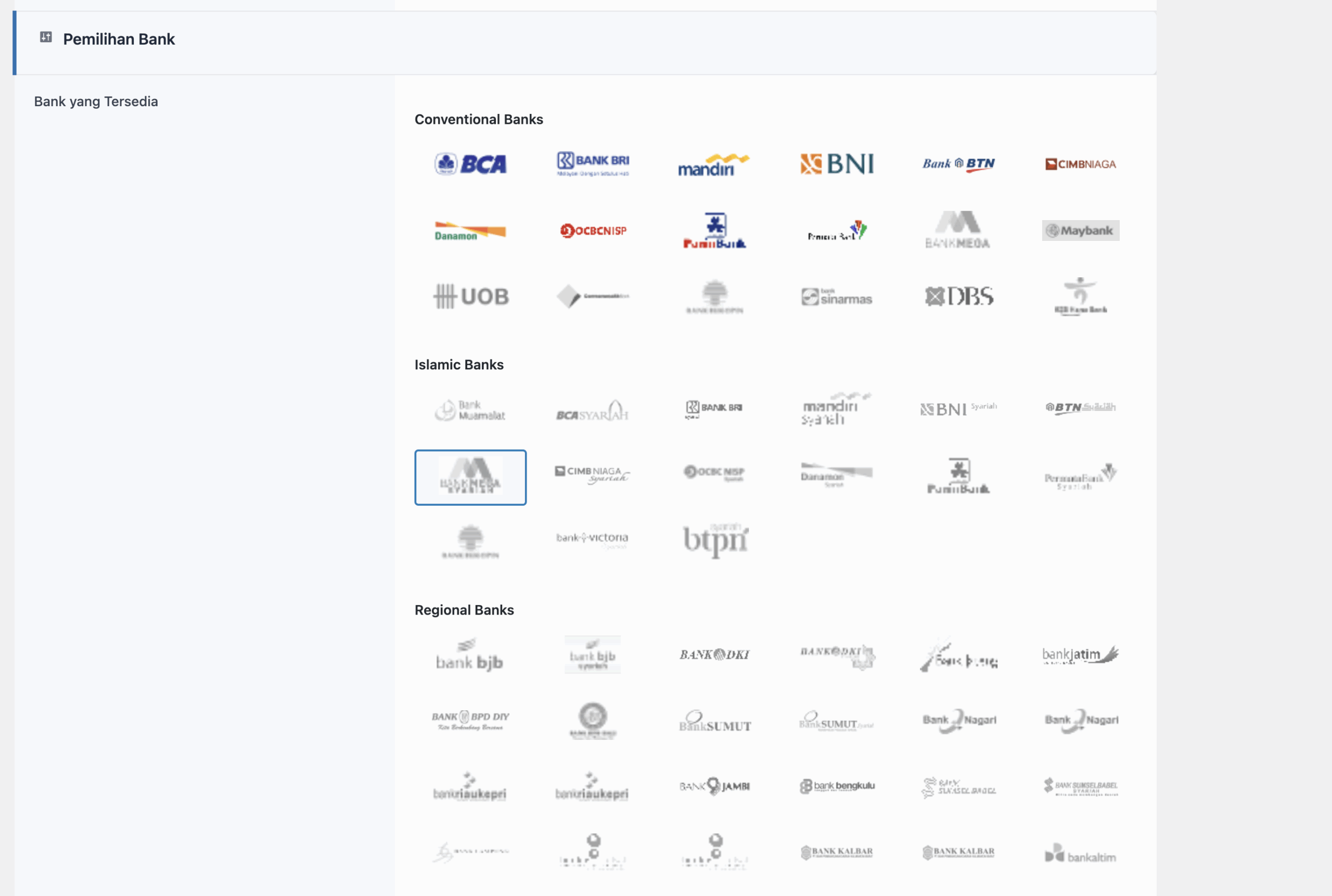This screenshot has height=896, width=1332.
Task: Select Bank Bukopin under Islamic Banks
Action: 470,542
